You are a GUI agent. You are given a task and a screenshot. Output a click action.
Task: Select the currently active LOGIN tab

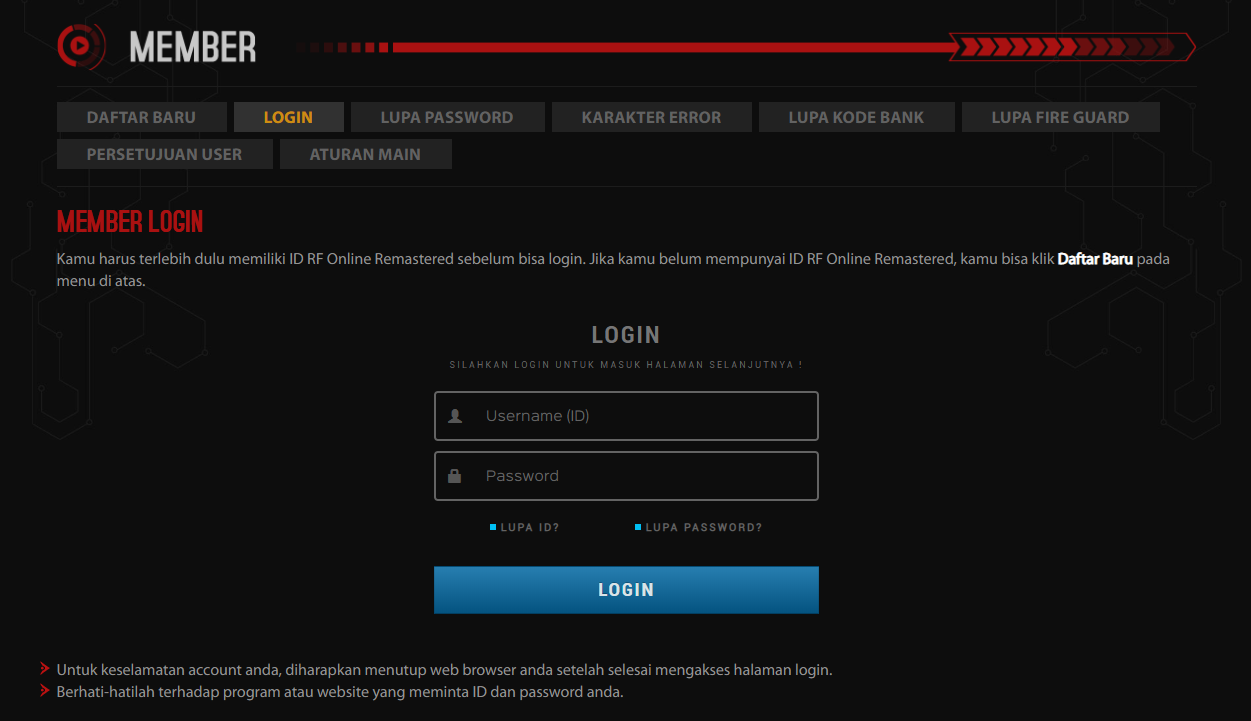click(x=288, y=116)
